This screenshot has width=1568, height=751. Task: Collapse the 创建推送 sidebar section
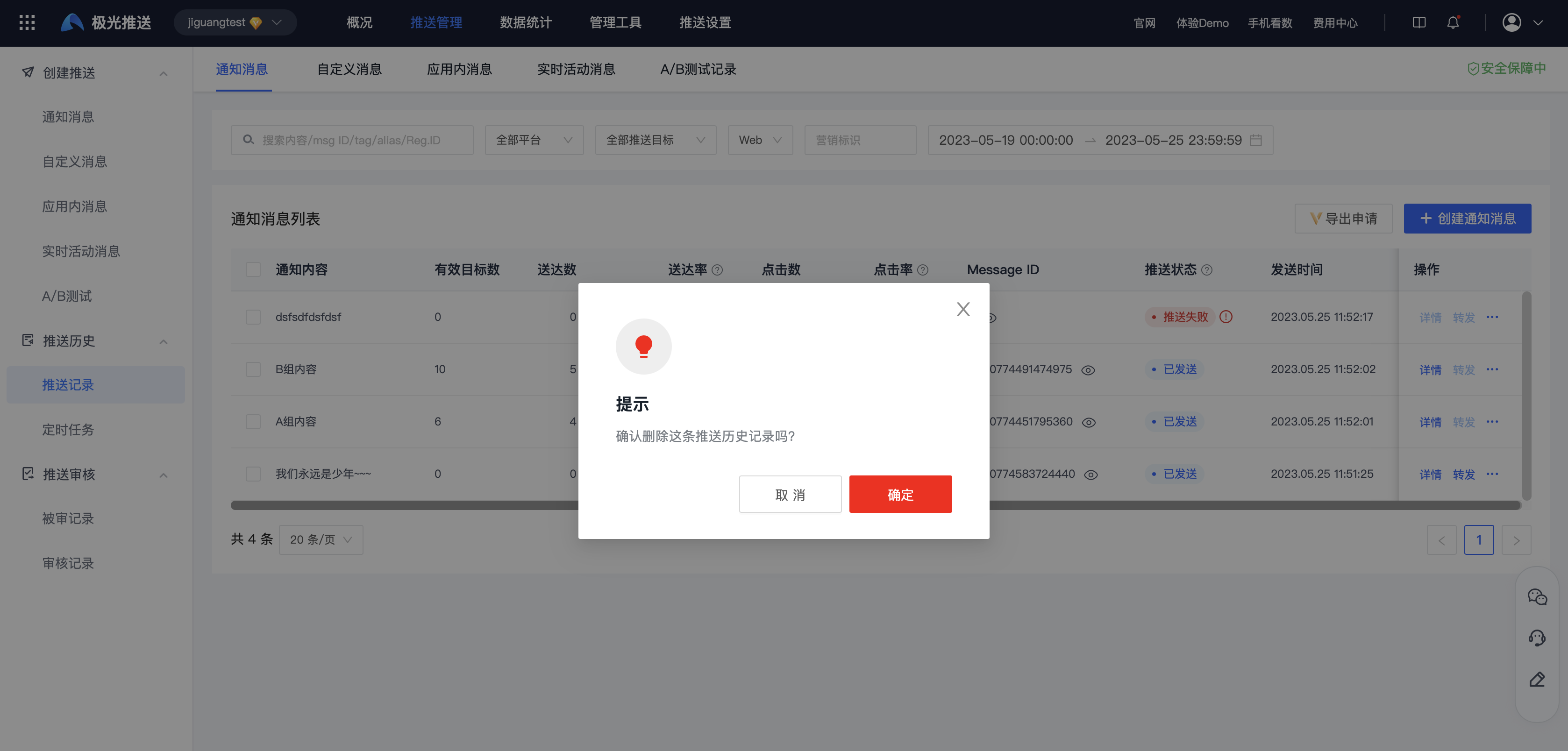tap(163, 74)
